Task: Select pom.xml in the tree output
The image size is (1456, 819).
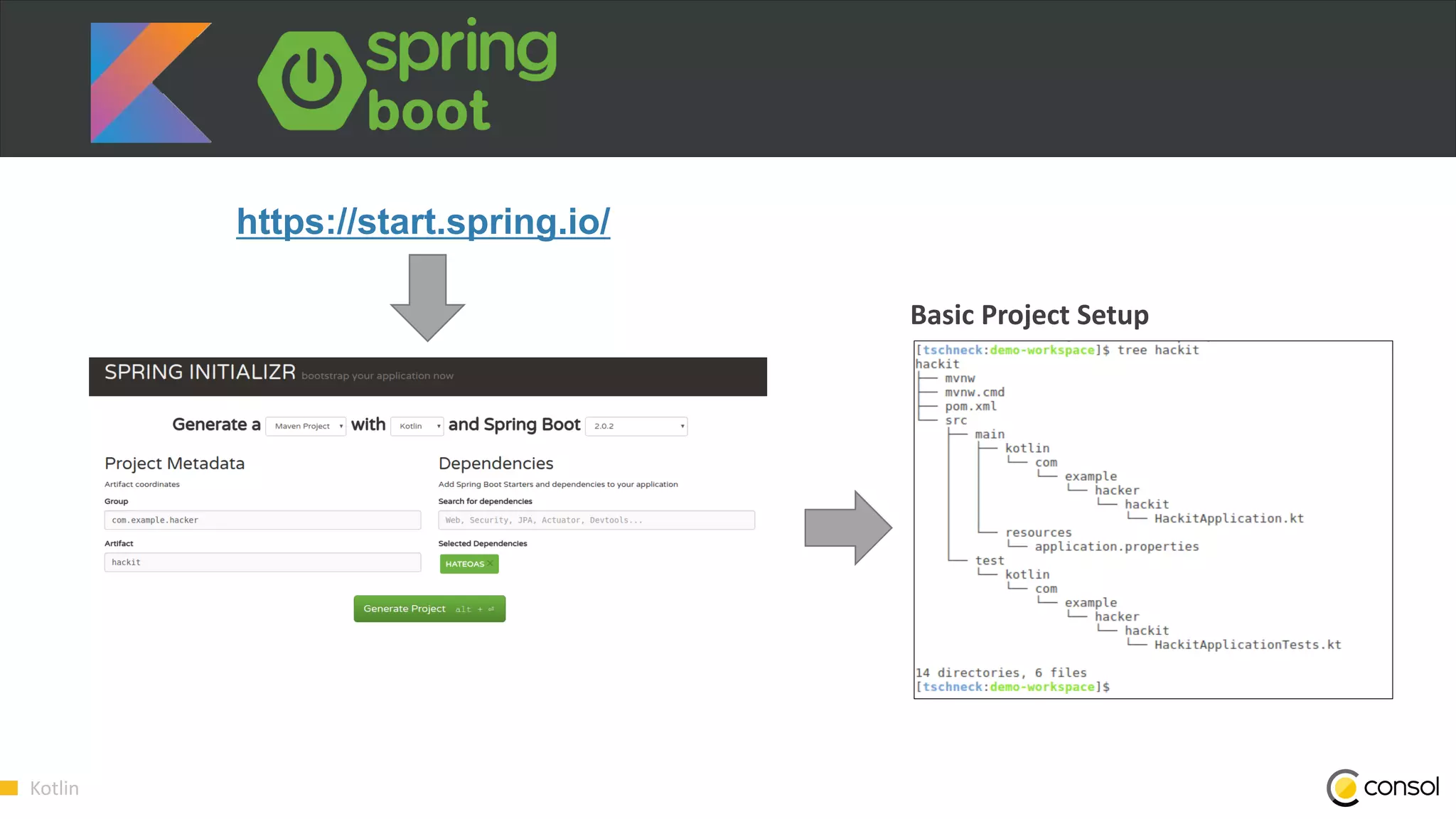Action: pyautogui.click(x=970, y=407)
